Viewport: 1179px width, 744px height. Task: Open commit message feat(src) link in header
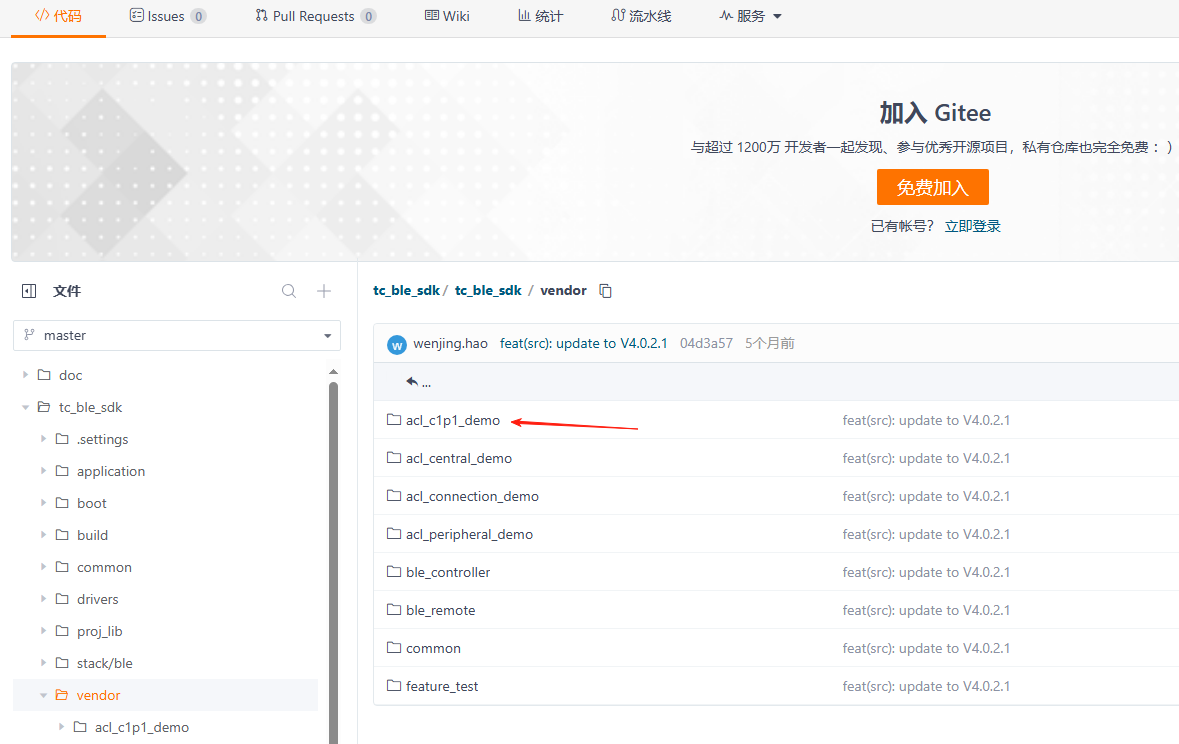click(583, 343)
